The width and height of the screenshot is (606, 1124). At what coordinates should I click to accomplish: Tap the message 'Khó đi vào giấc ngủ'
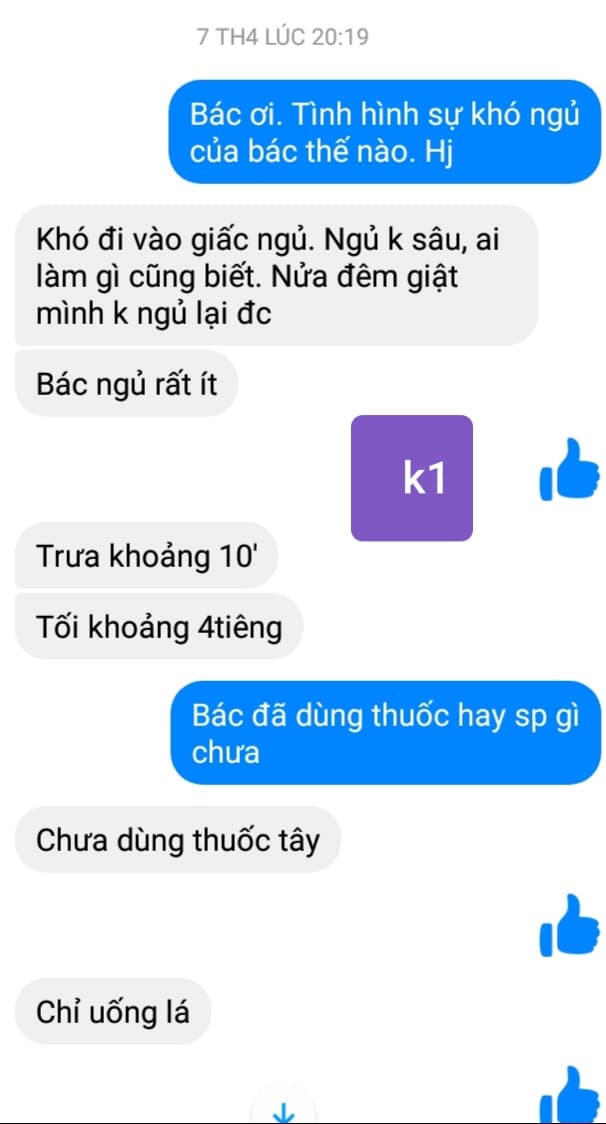tap(276, 275)
